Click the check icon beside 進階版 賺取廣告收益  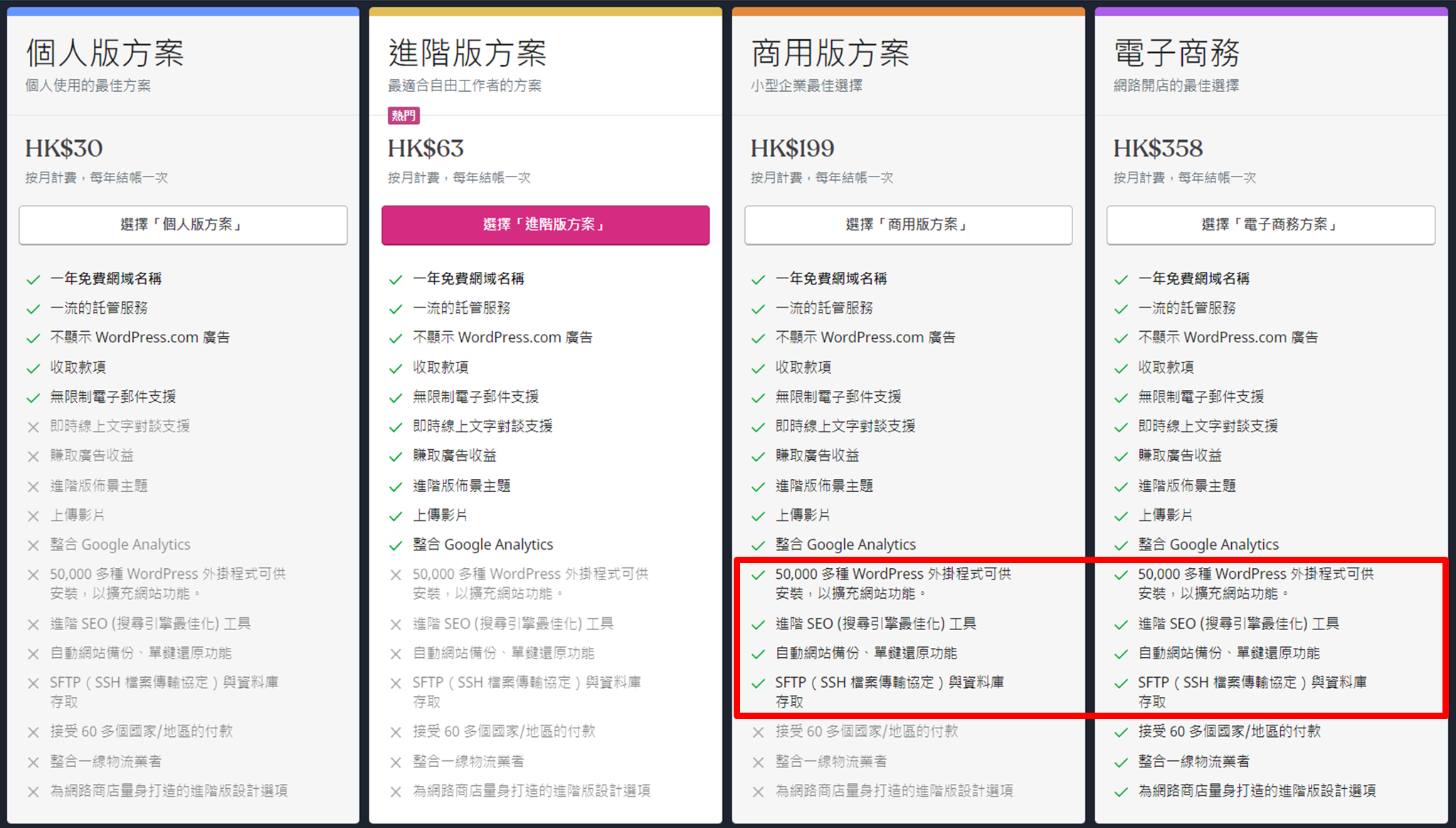click(396, 456)
